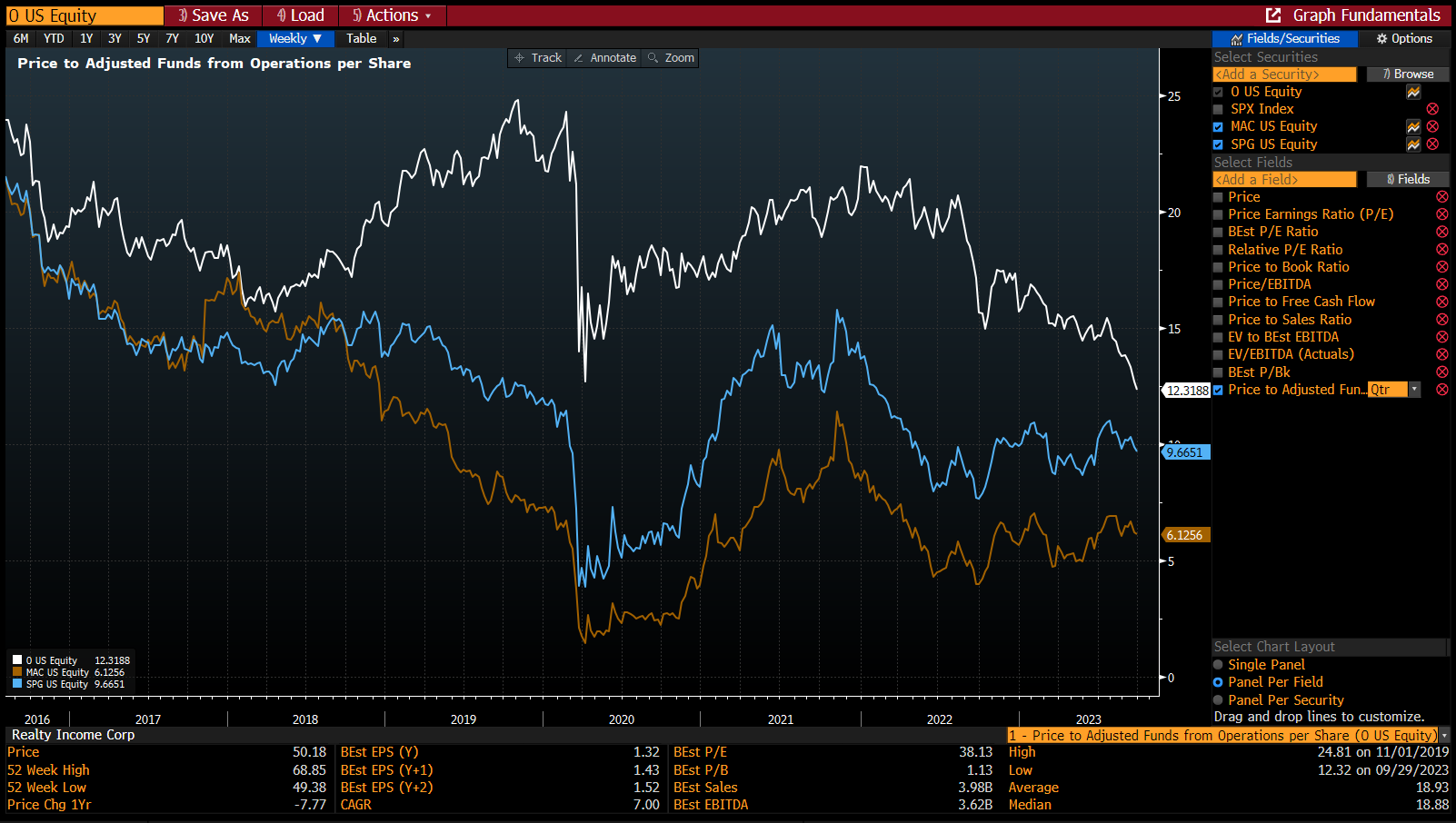Delete EV/EBITDA (Actuals) field
The height and width of the screenshot is (823, 1456).
1441,354
